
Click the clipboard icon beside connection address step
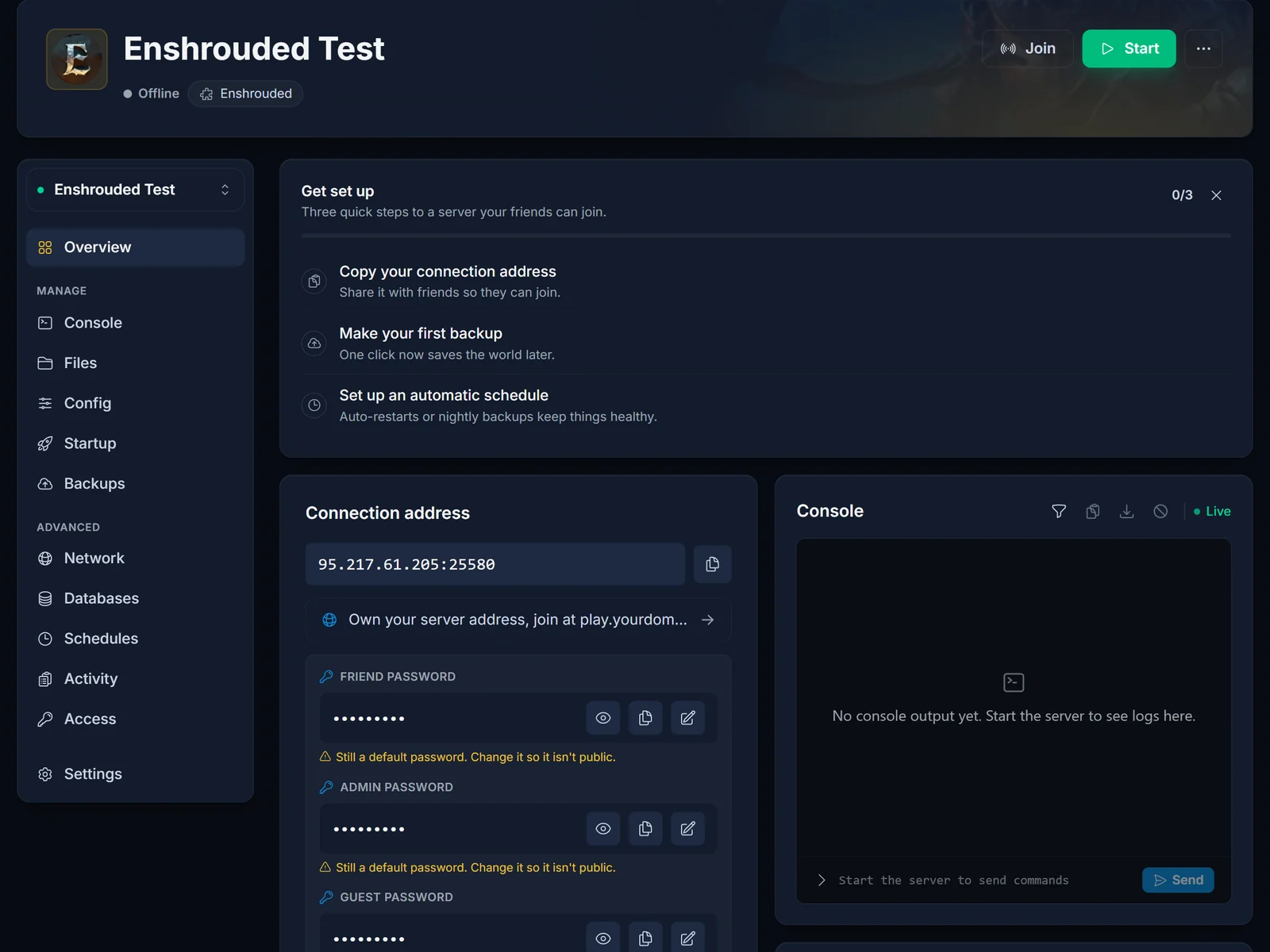coord(314,282)
